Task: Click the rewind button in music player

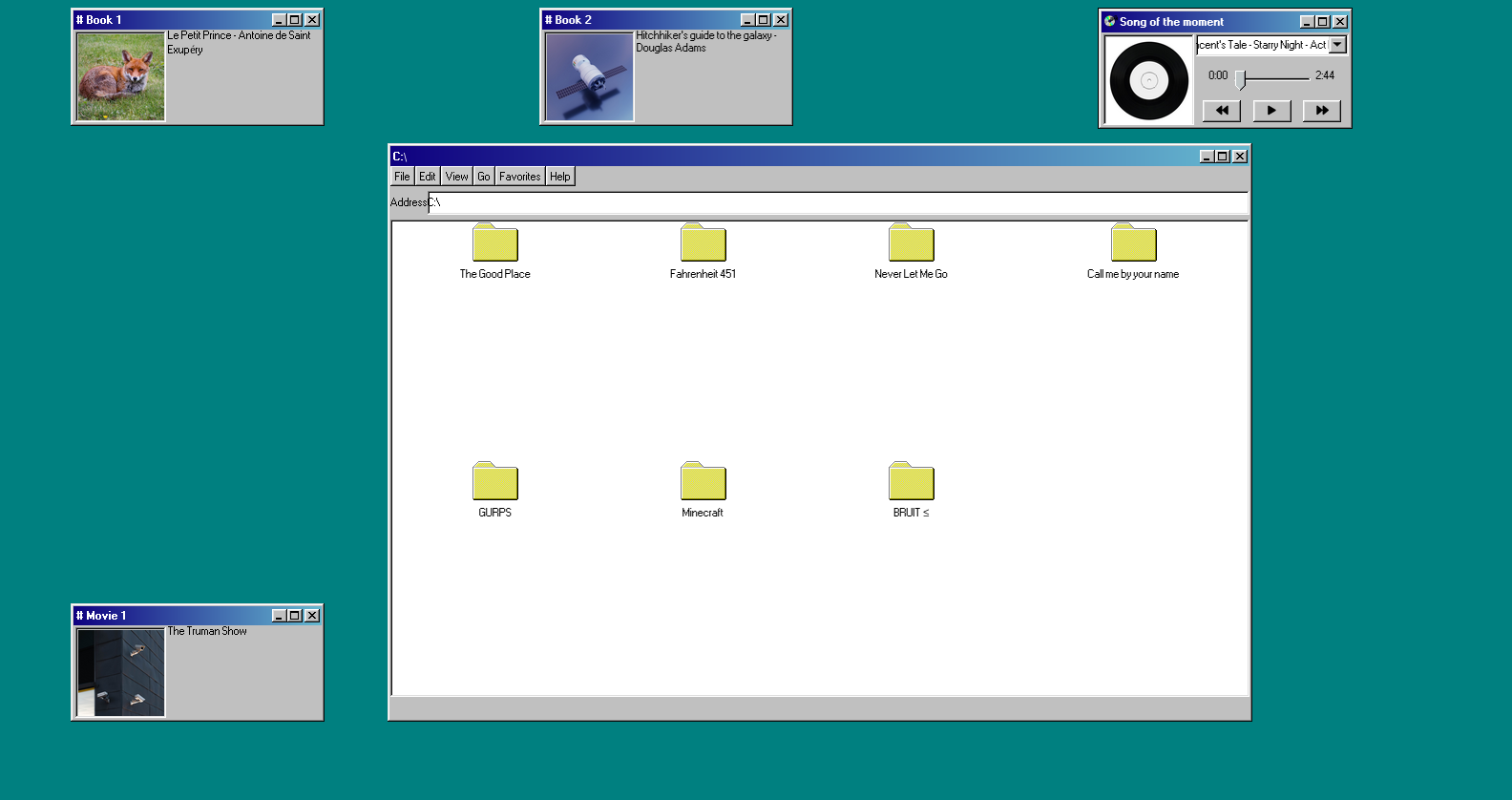Action: [1221, 111]
